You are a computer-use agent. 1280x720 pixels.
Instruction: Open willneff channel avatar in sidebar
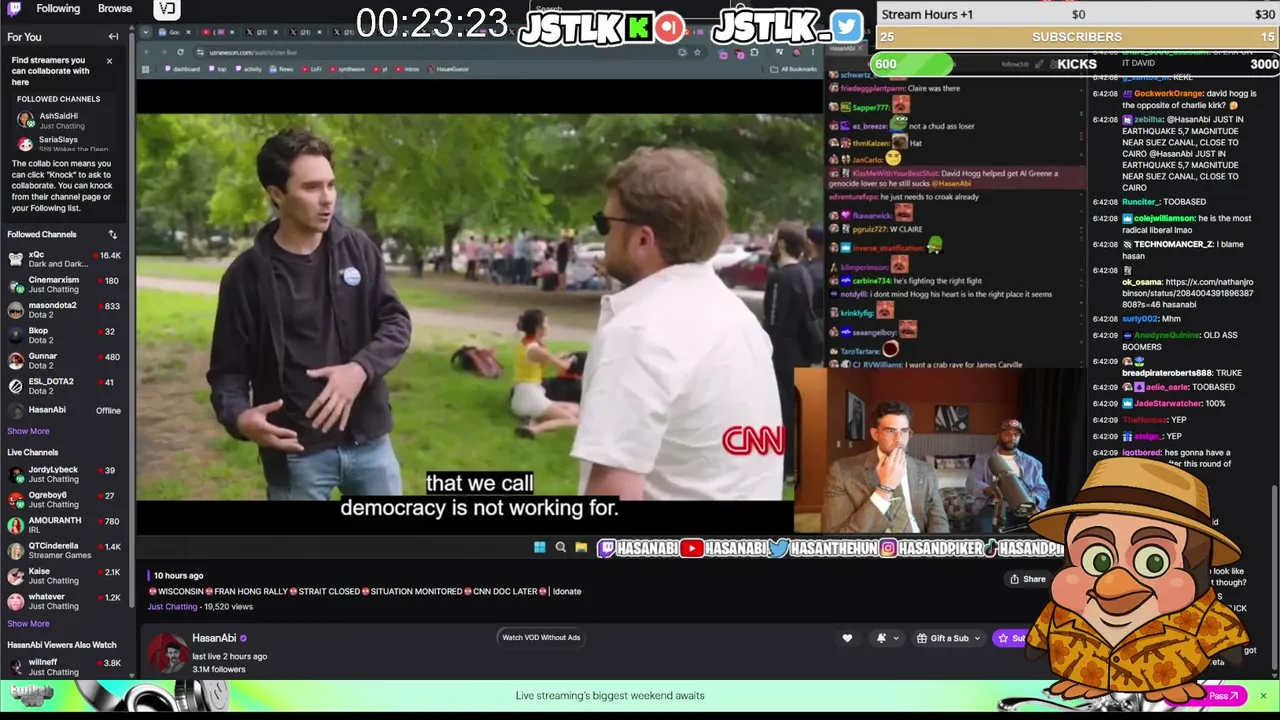pyautogui.click(x=15, y=667)
